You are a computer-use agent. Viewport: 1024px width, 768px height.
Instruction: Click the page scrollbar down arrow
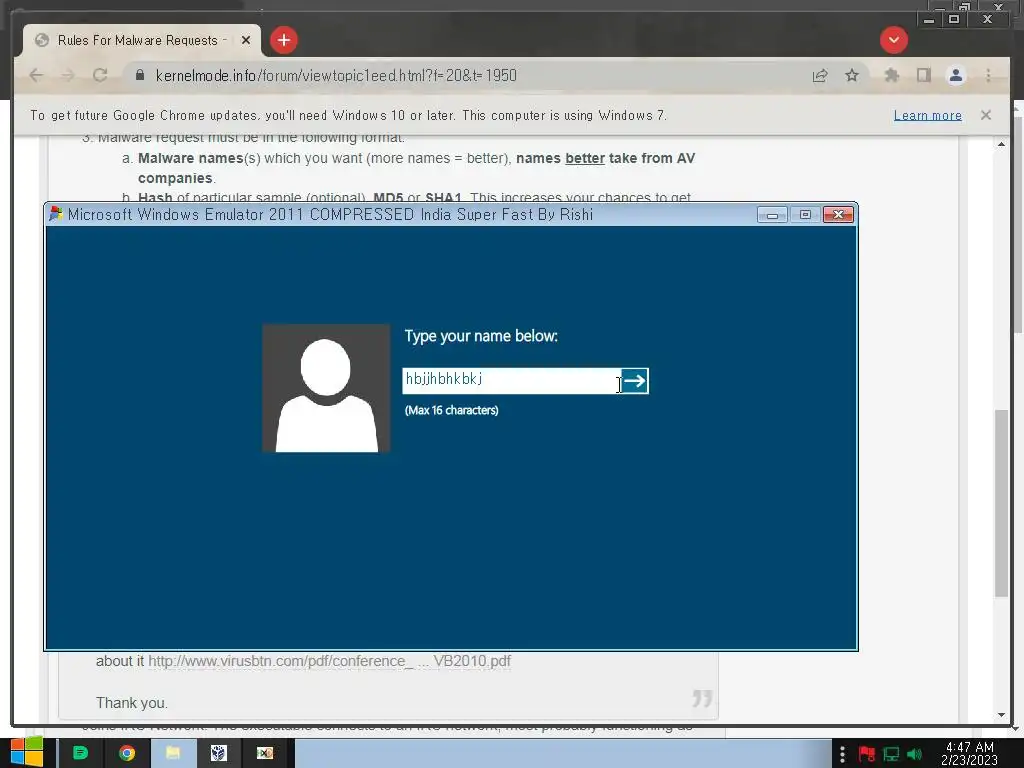coord(1001,715)
